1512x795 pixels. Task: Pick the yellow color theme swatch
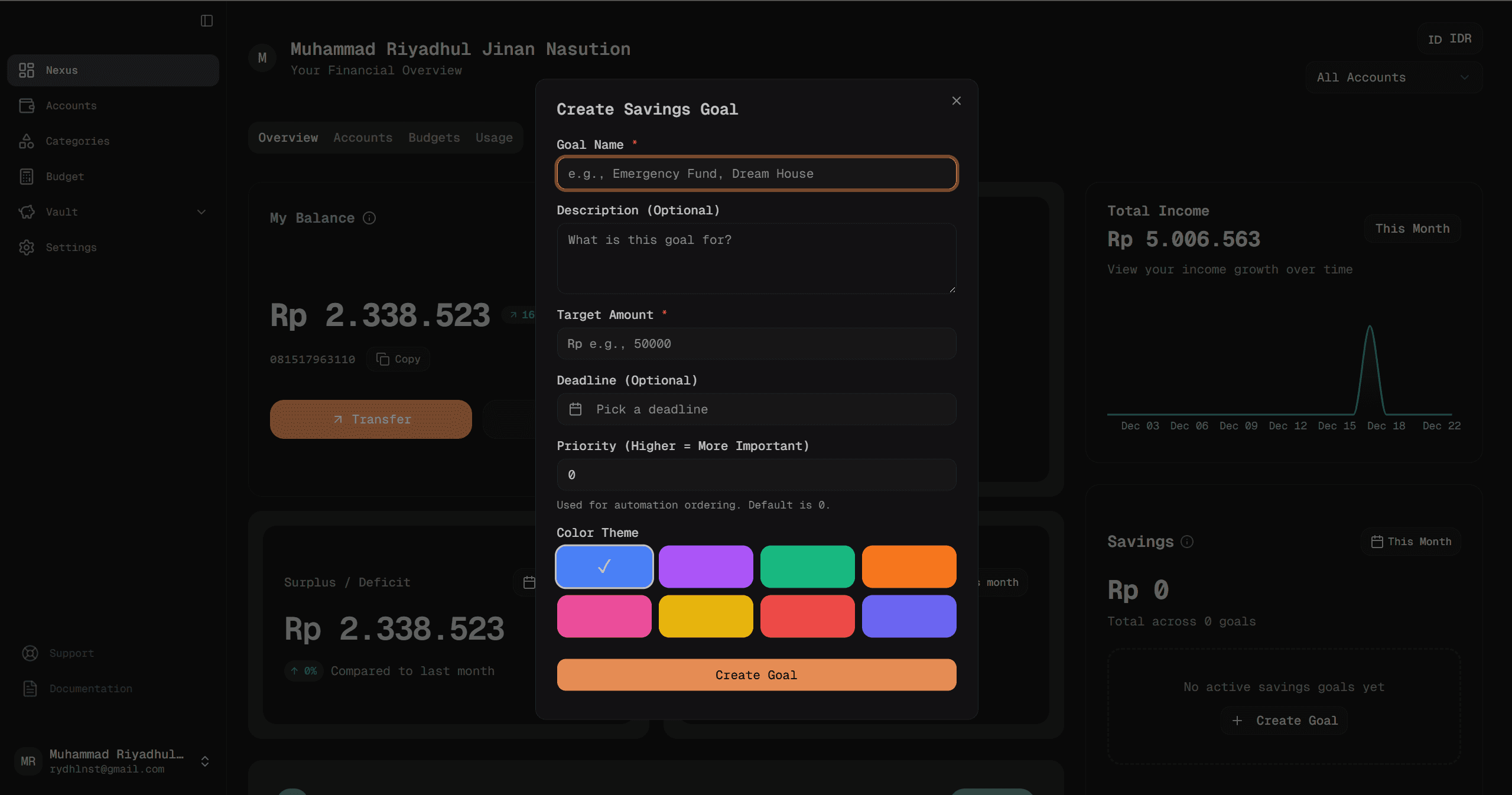pos(705,616)
